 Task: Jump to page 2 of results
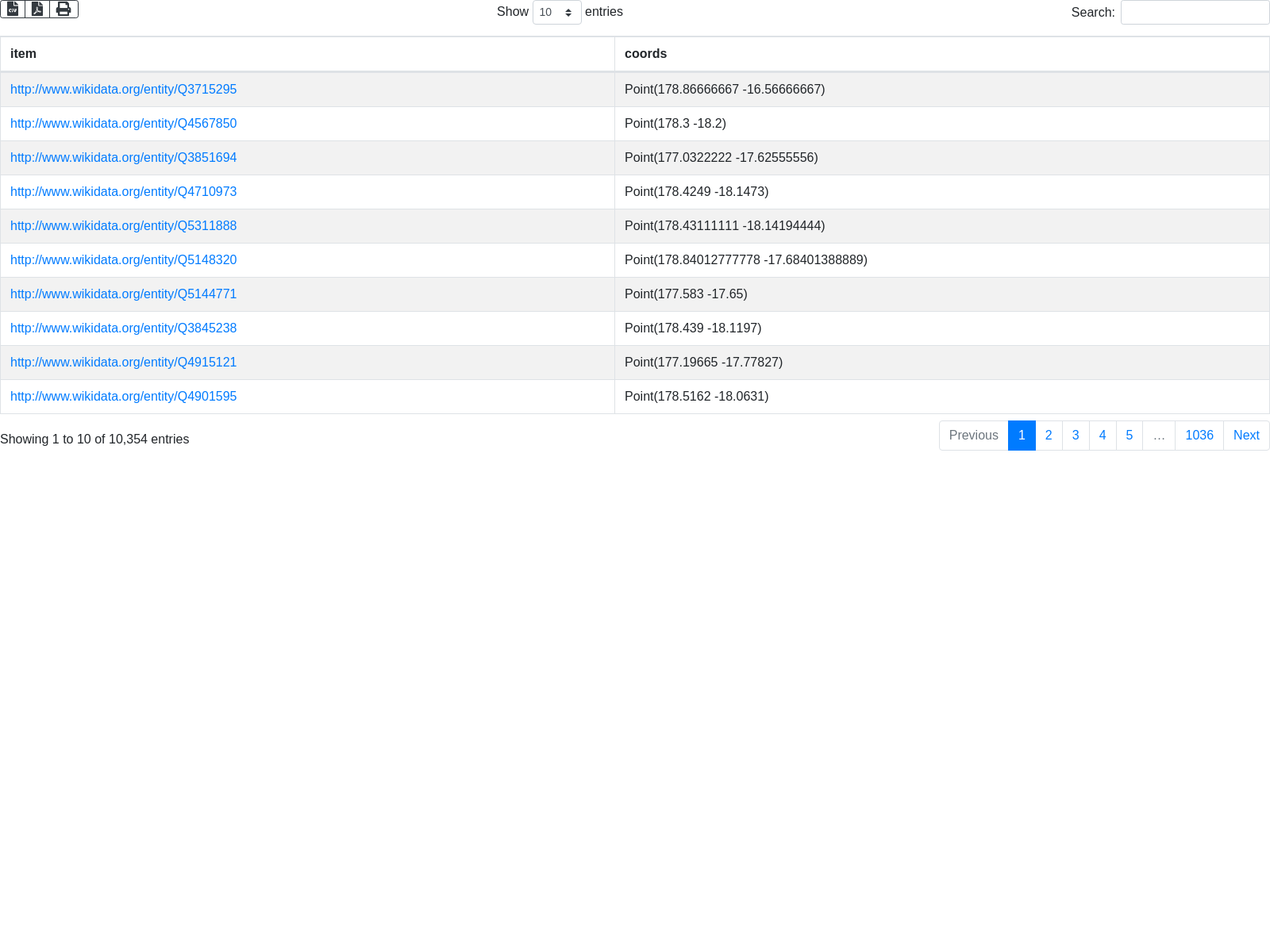coord(1049,436)
